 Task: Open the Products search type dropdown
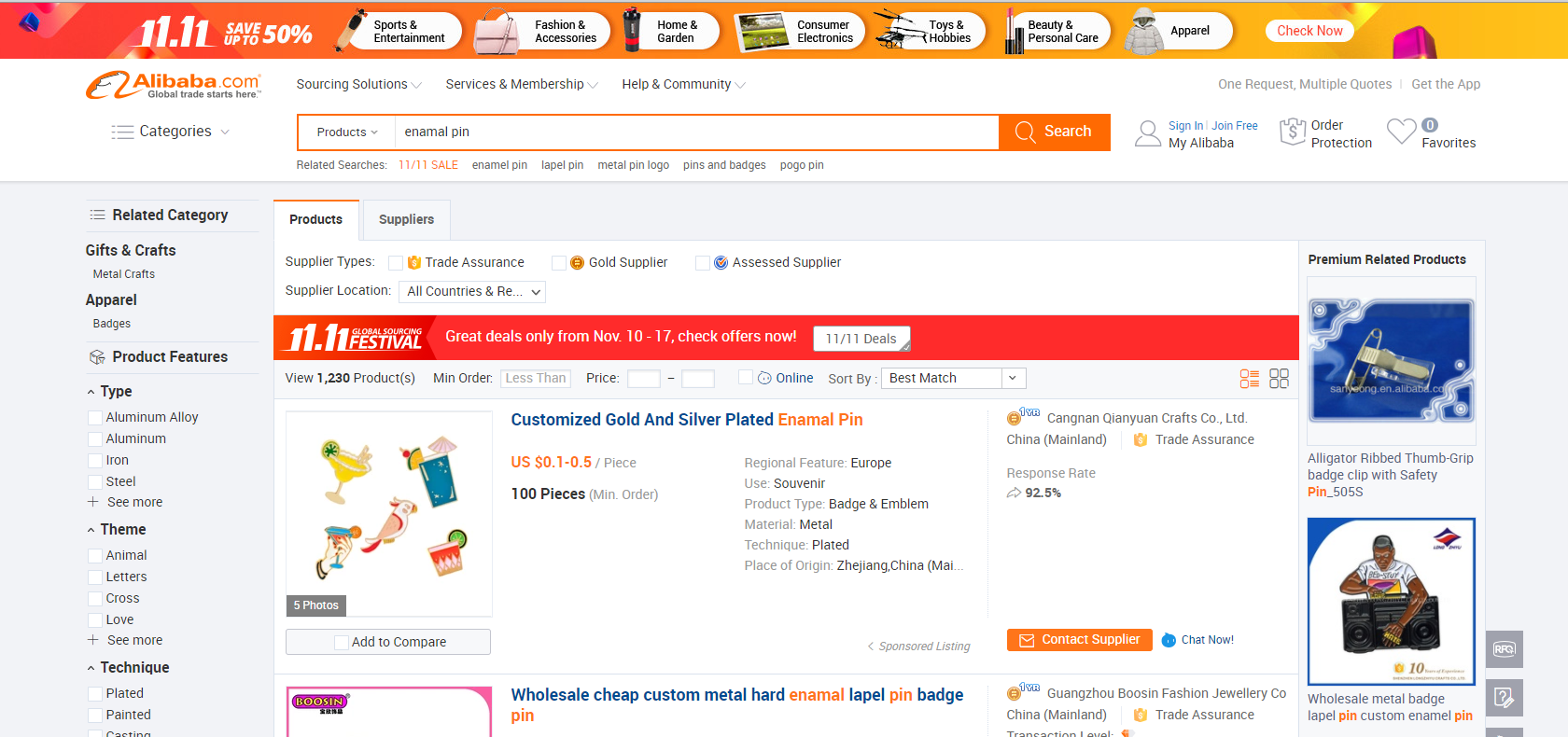point(347,132)
